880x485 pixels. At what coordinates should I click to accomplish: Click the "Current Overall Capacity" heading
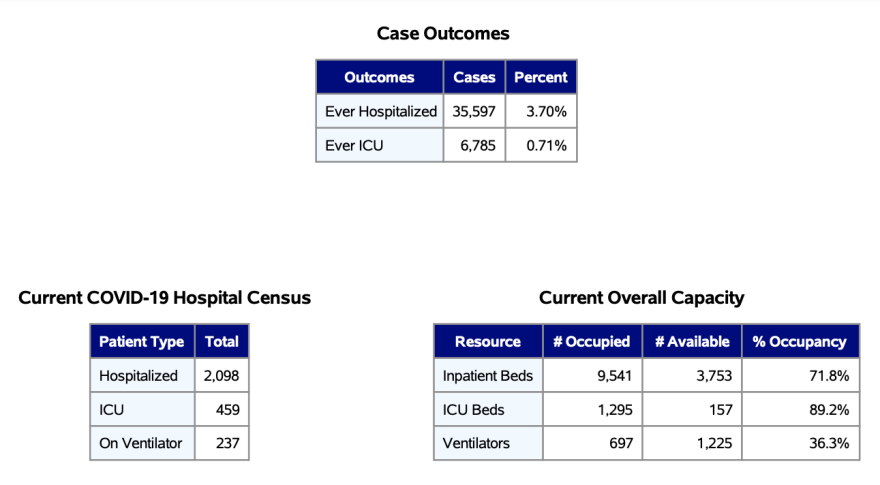(x=641, y=297)
